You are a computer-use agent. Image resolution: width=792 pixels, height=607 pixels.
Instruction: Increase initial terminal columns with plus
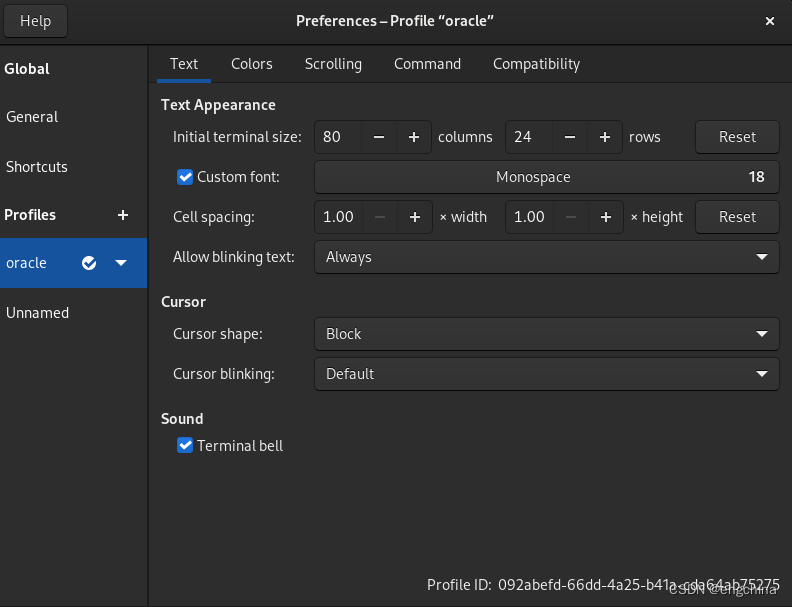coord(414,137)
